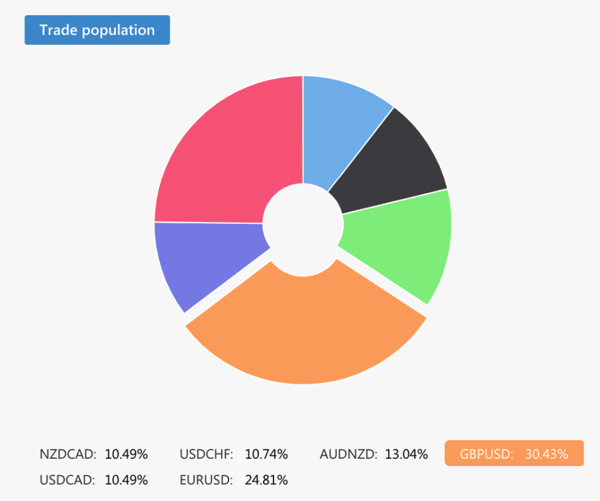Screen dimensions: 600x501
Task: Click the Trade population button
Action: point(97,30)
